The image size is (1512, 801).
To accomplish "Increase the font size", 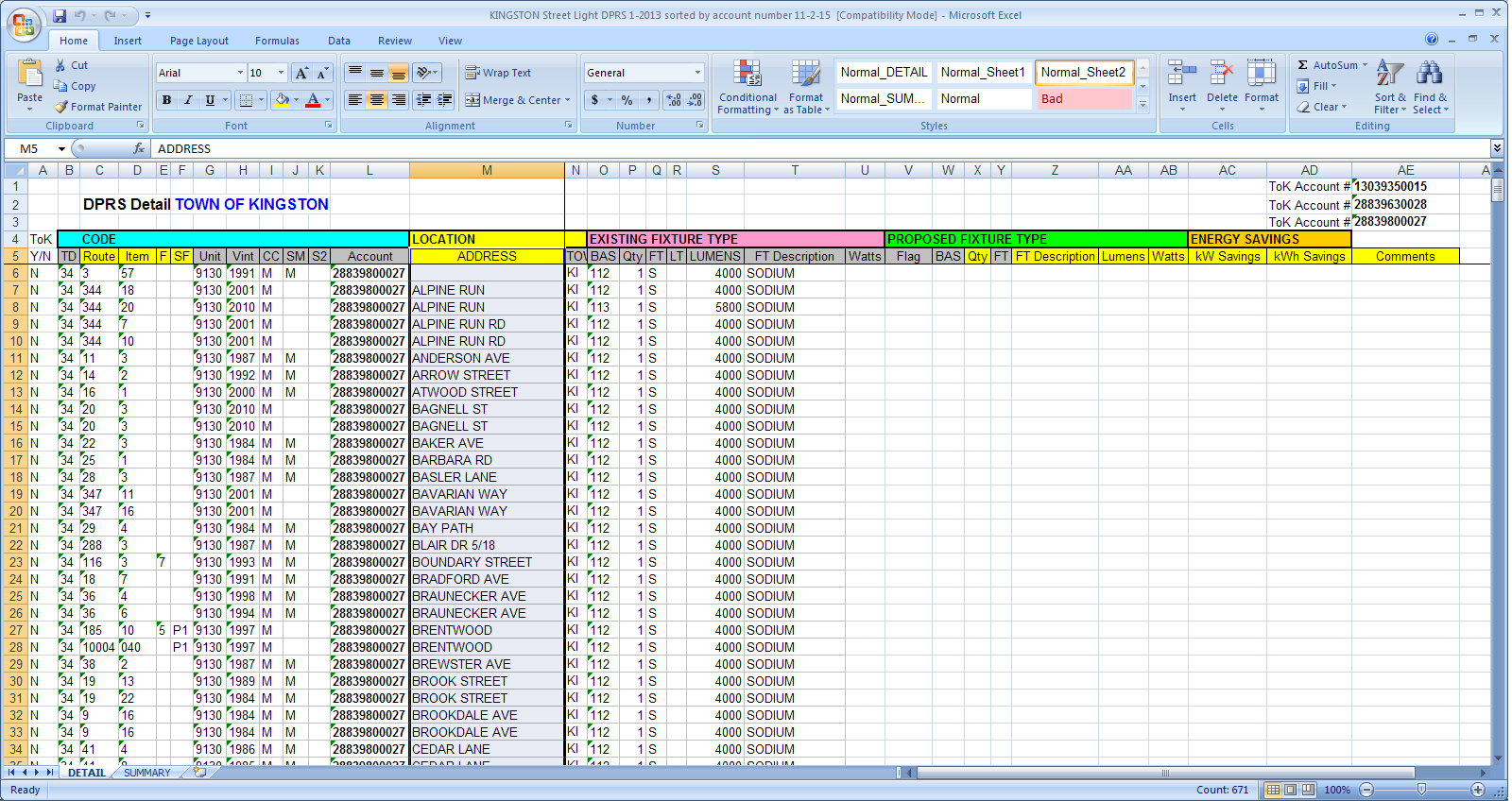I will 301,73.
